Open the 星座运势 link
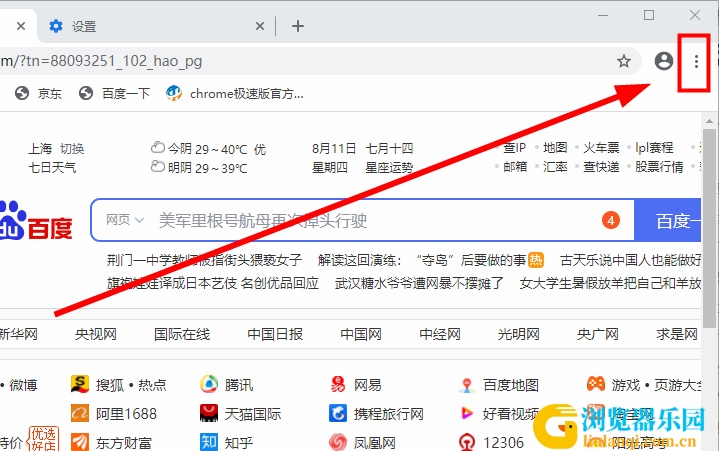 [x=389, y=167]
